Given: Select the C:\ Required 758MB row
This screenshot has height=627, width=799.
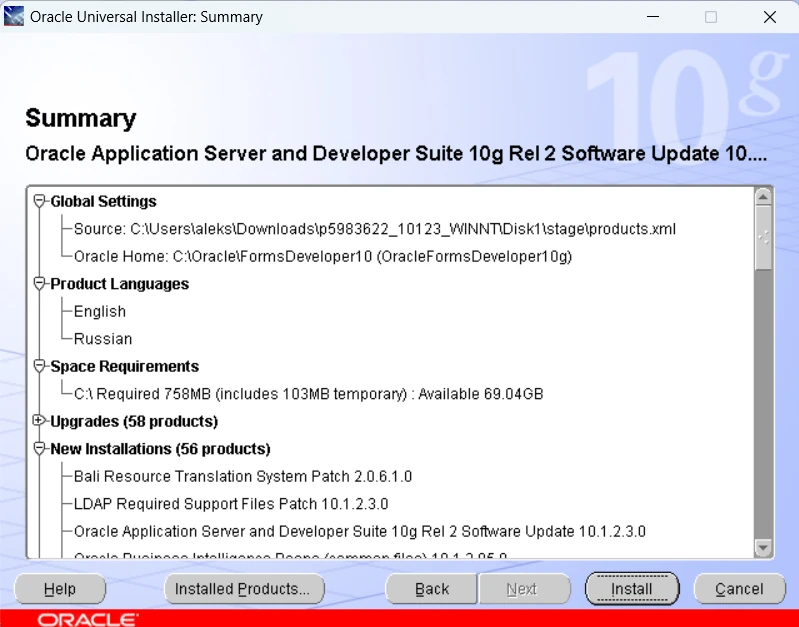Looking at the screenshot, I should pos(309,394).
